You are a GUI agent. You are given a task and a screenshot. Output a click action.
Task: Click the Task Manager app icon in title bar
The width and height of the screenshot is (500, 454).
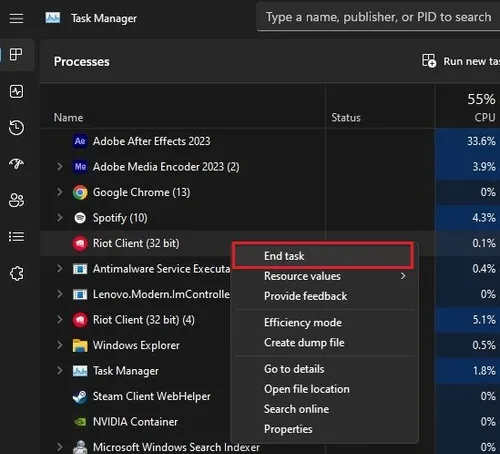click(x=53, y=18)
